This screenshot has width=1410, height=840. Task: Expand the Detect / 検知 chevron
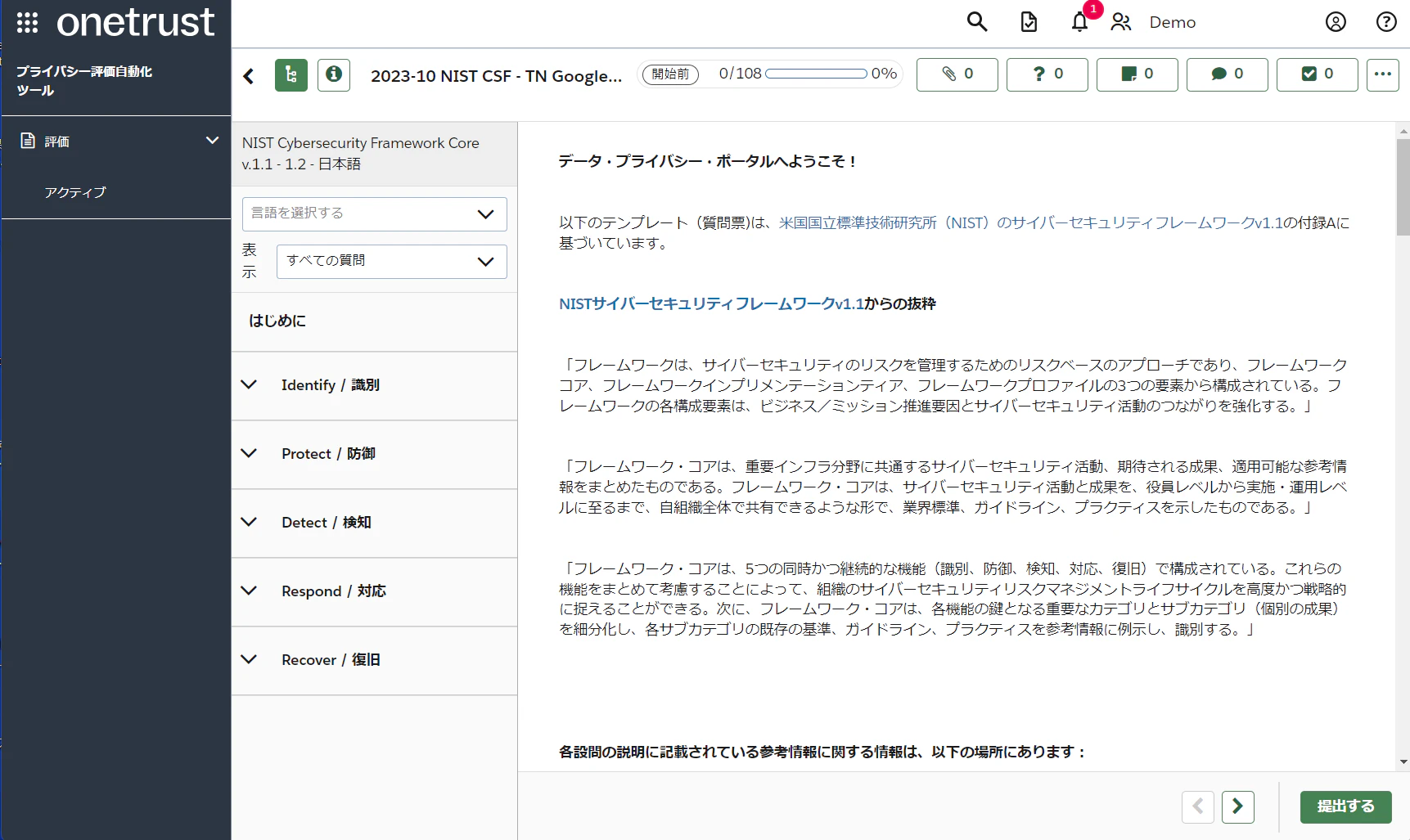coord(249,522)
